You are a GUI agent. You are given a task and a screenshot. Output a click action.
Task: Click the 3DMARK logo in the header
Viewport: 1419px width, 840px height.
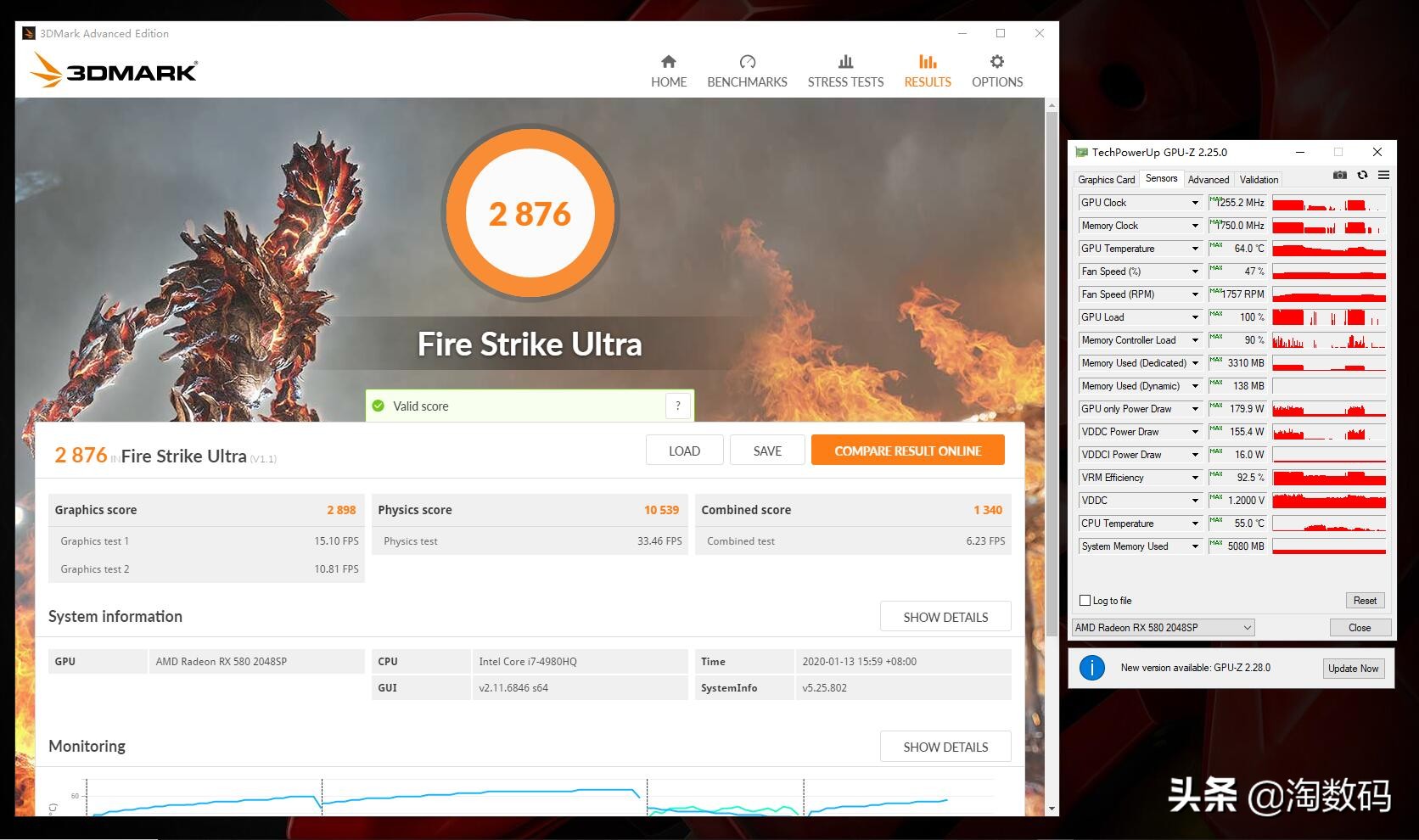[114, 70]
